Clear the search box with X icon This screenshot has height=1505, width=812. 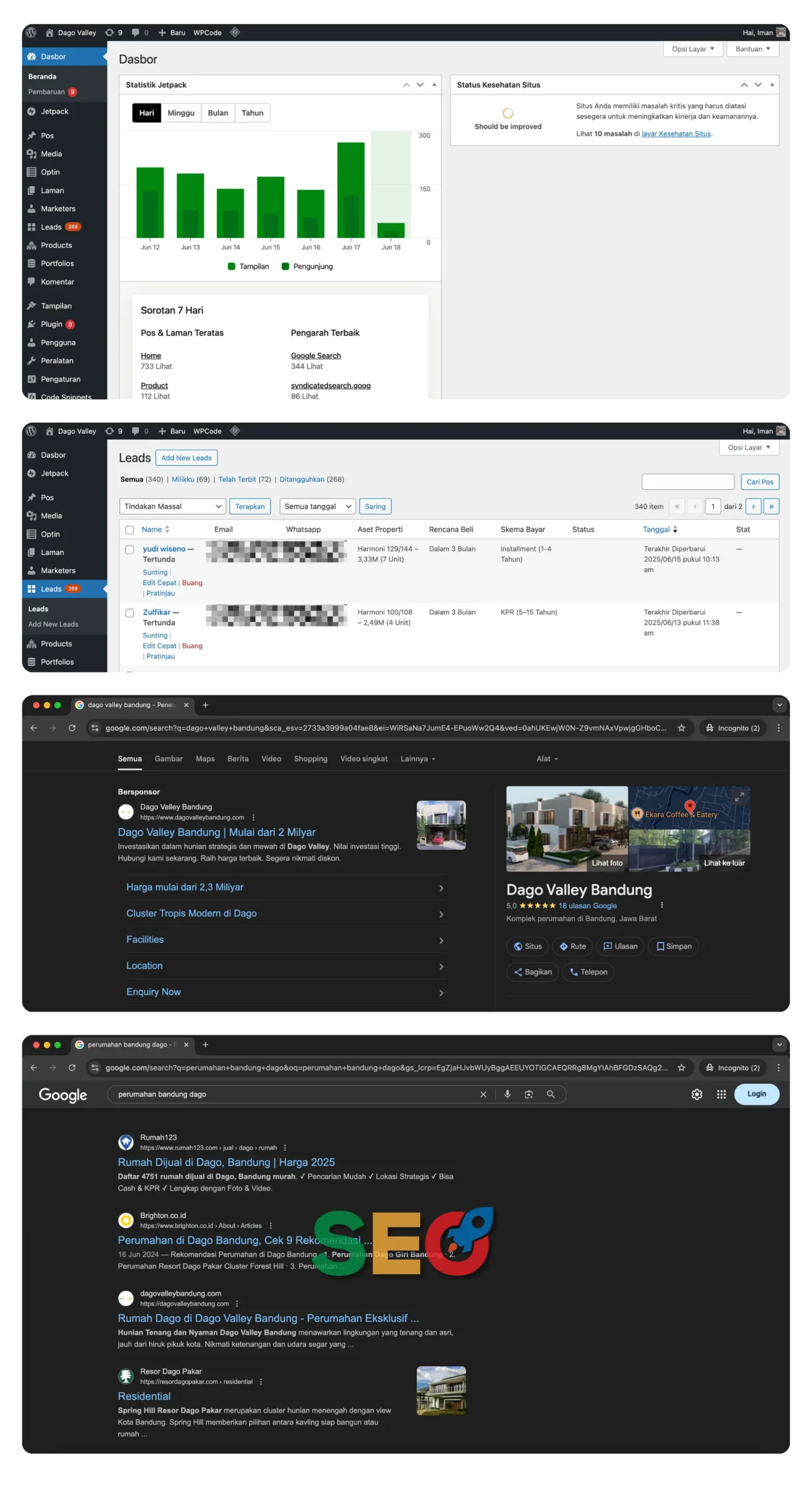pyautogui.click(x=483, y=1094)
